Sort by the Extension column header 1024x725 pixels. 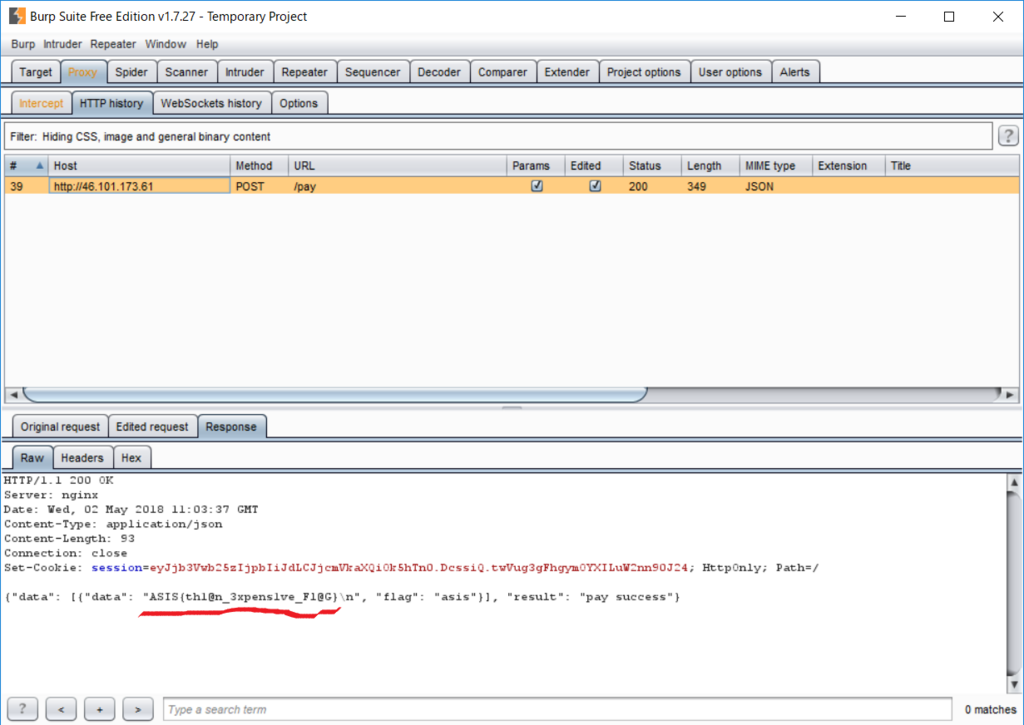(x=848, y=166)
